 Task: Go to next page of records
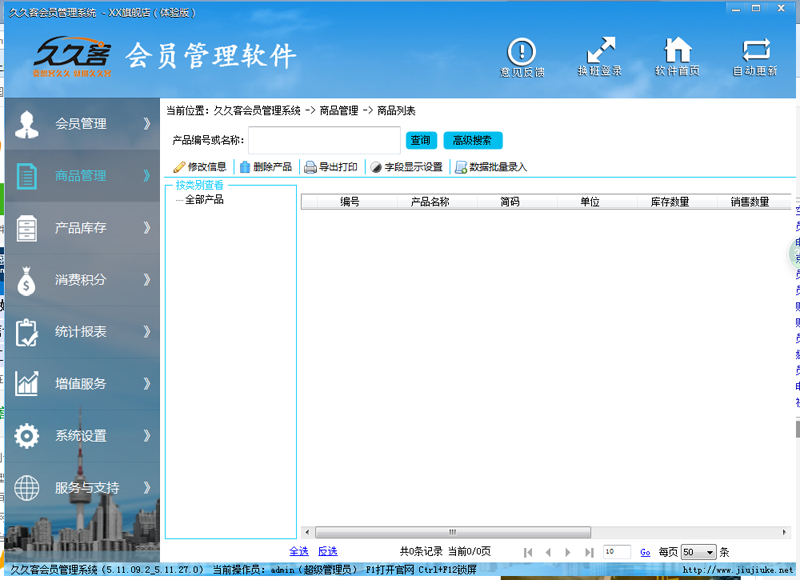click(568, 552)
